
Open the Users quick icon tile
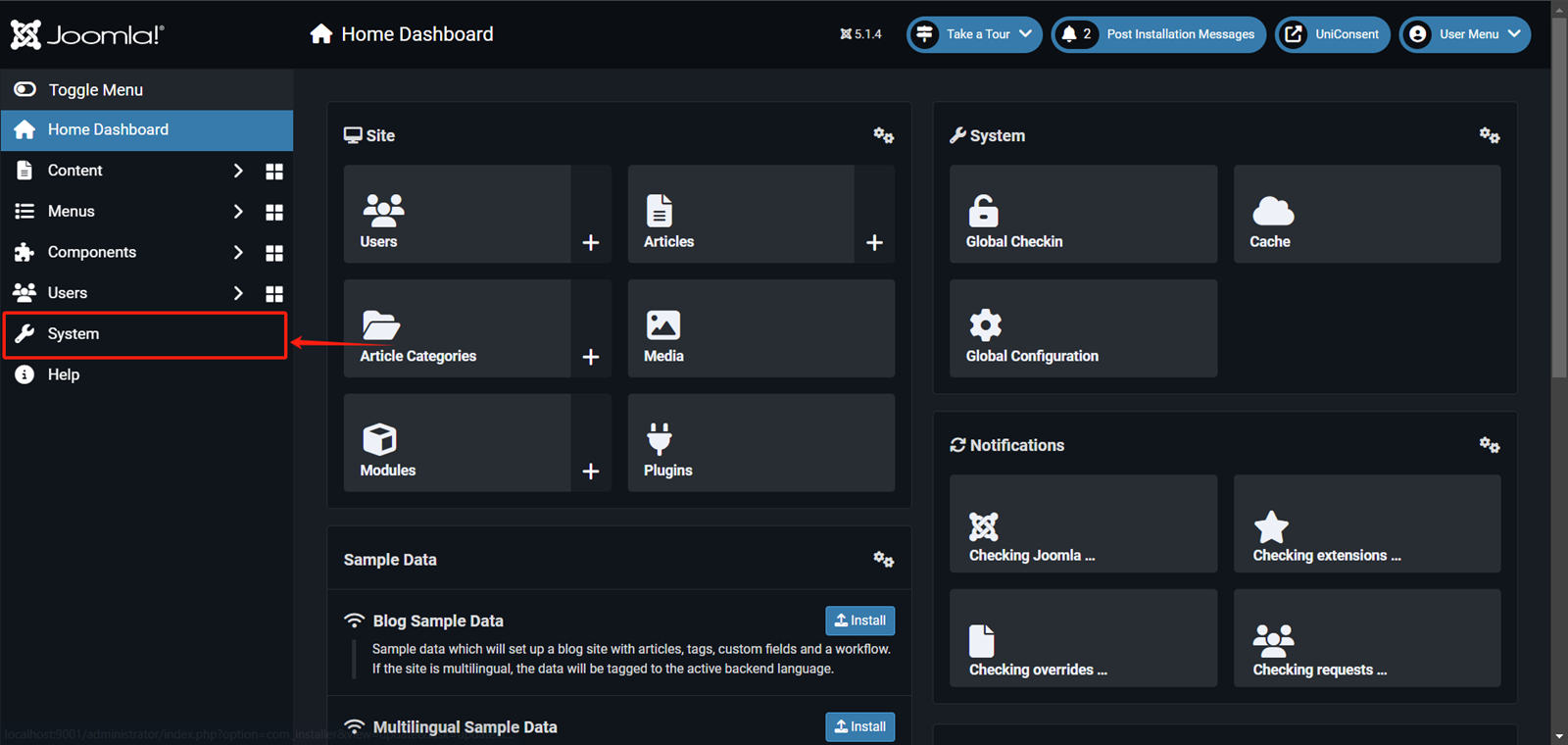(457, 214)
